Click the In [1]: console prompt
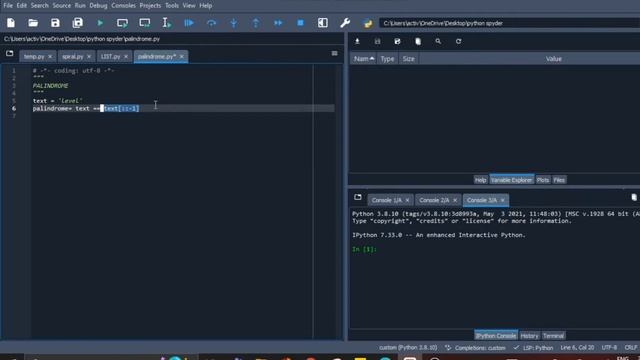This screenshot has width=640, height=360. click(x=364, y=249)
